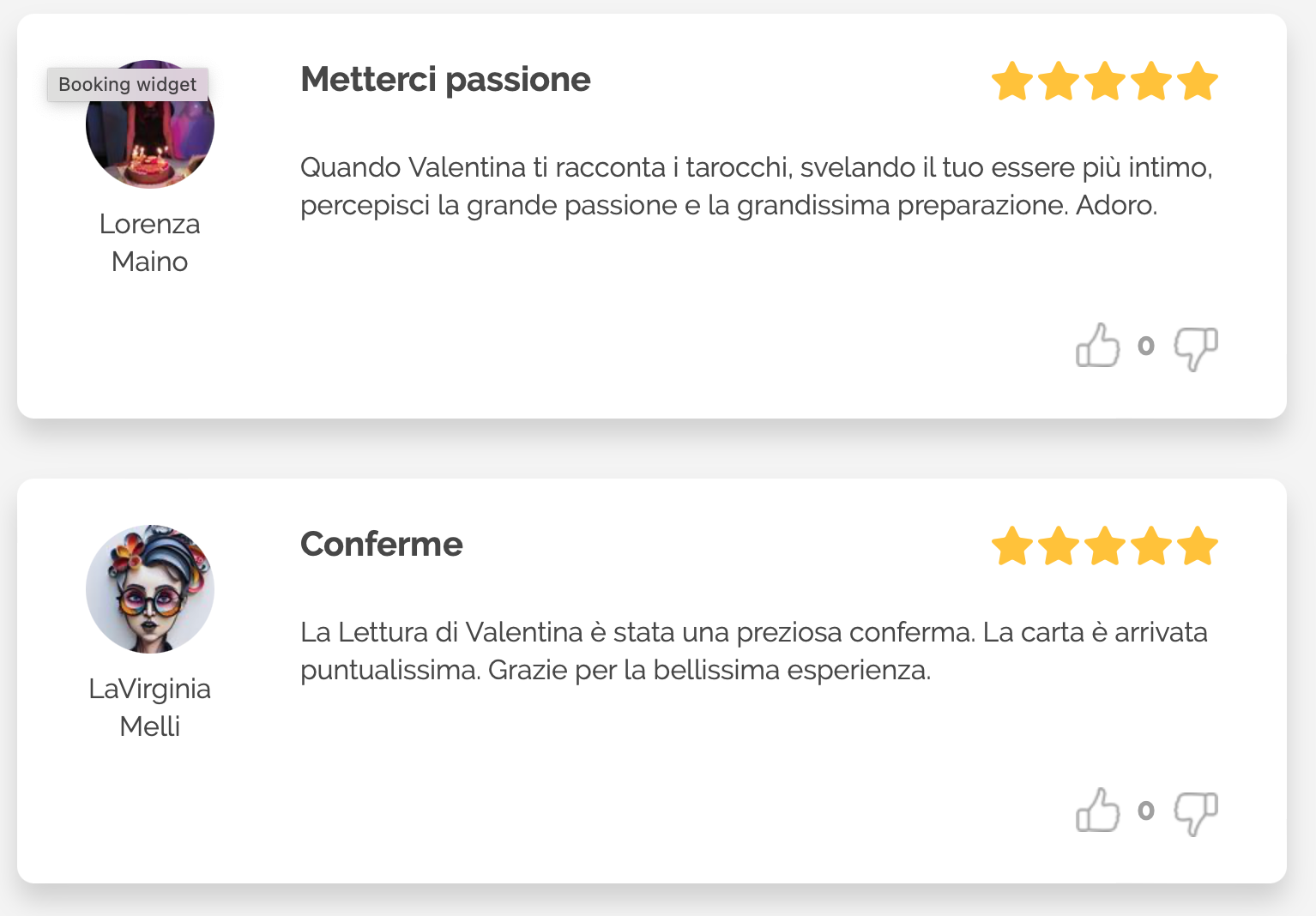Click fifth star of Conferme rating
1316x916 pixels.
(x=1198, y=546)
